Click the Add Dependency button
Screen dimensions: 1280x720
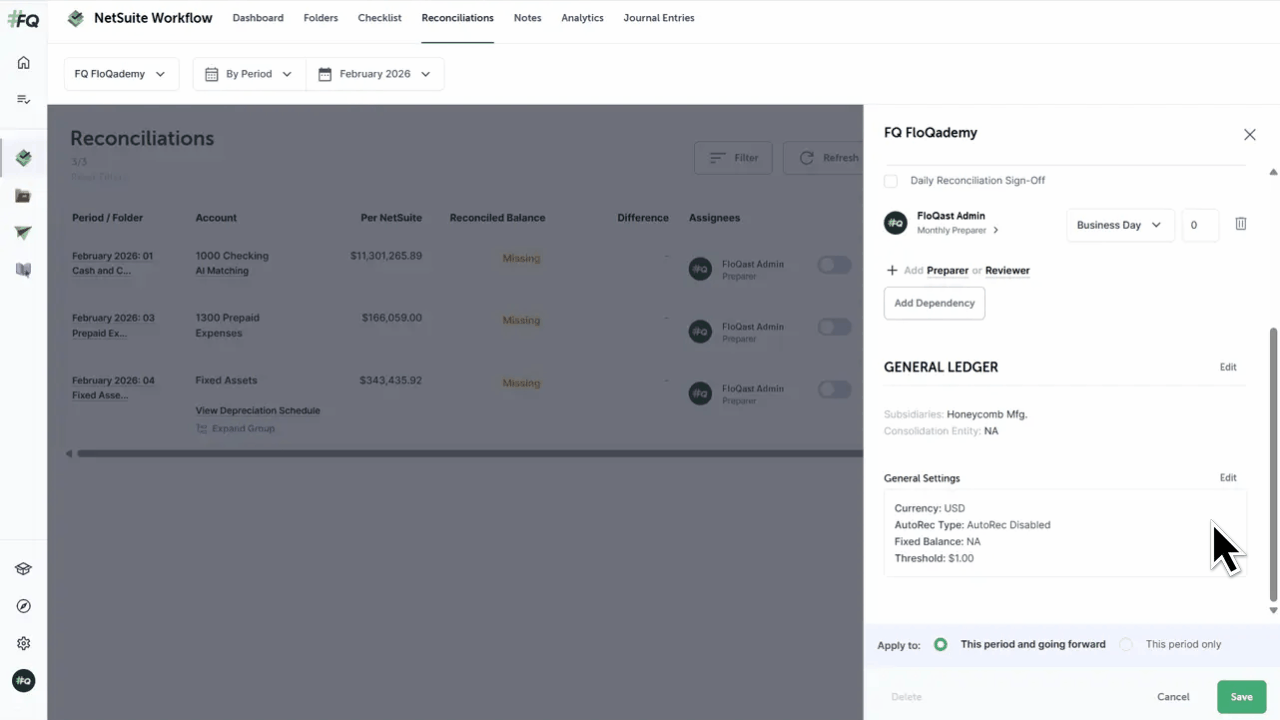tap(934, 303)
